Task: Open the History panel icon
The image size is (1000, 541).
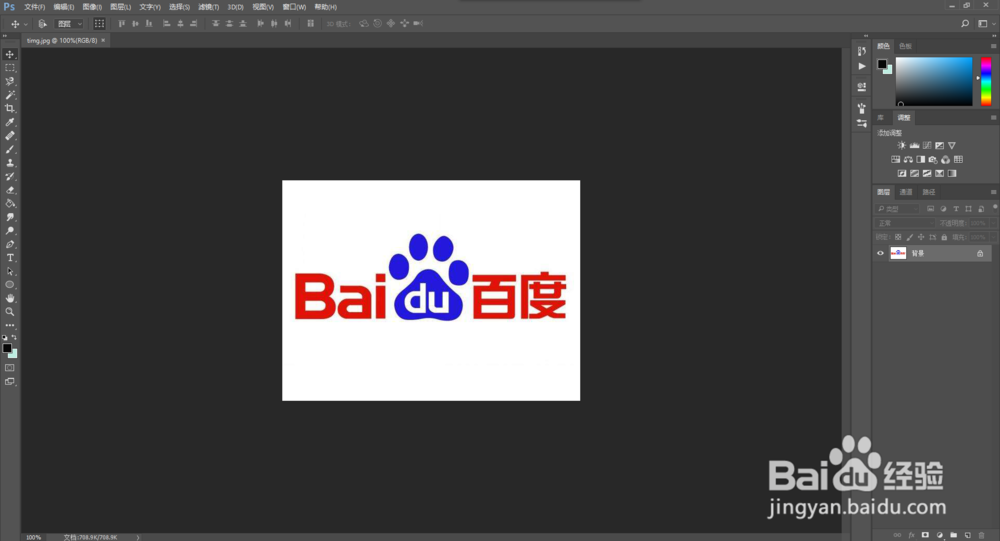Action: click(x=862, y=51)
